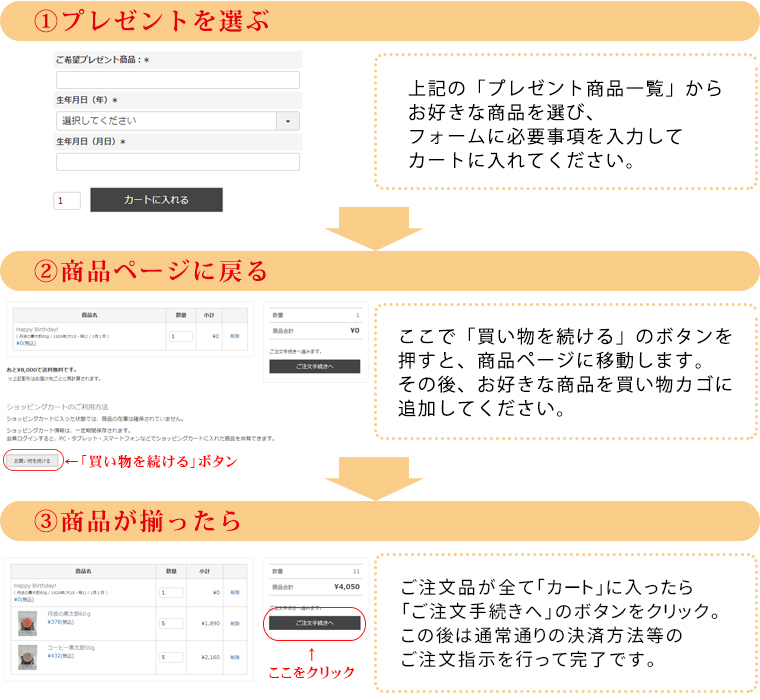Click コーヒー黒太郎50g product thumbnail
Screen dimensions: 760x700
point(27,657)
